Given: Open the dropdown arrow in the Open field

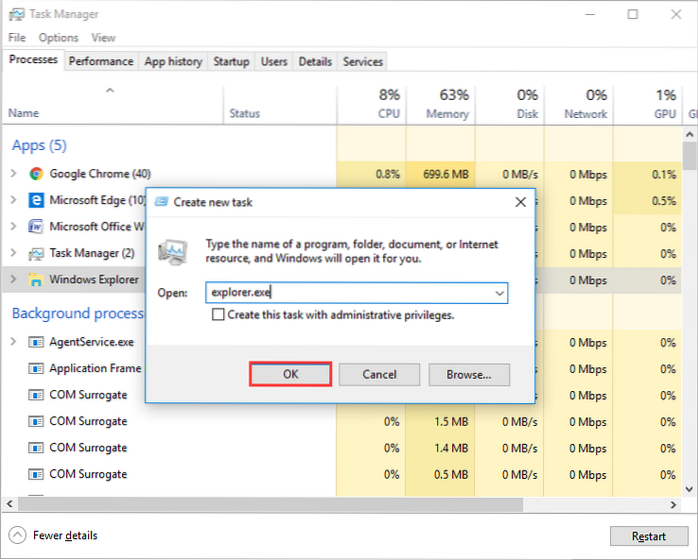Looking at the screenshot, I should point(498,293).
